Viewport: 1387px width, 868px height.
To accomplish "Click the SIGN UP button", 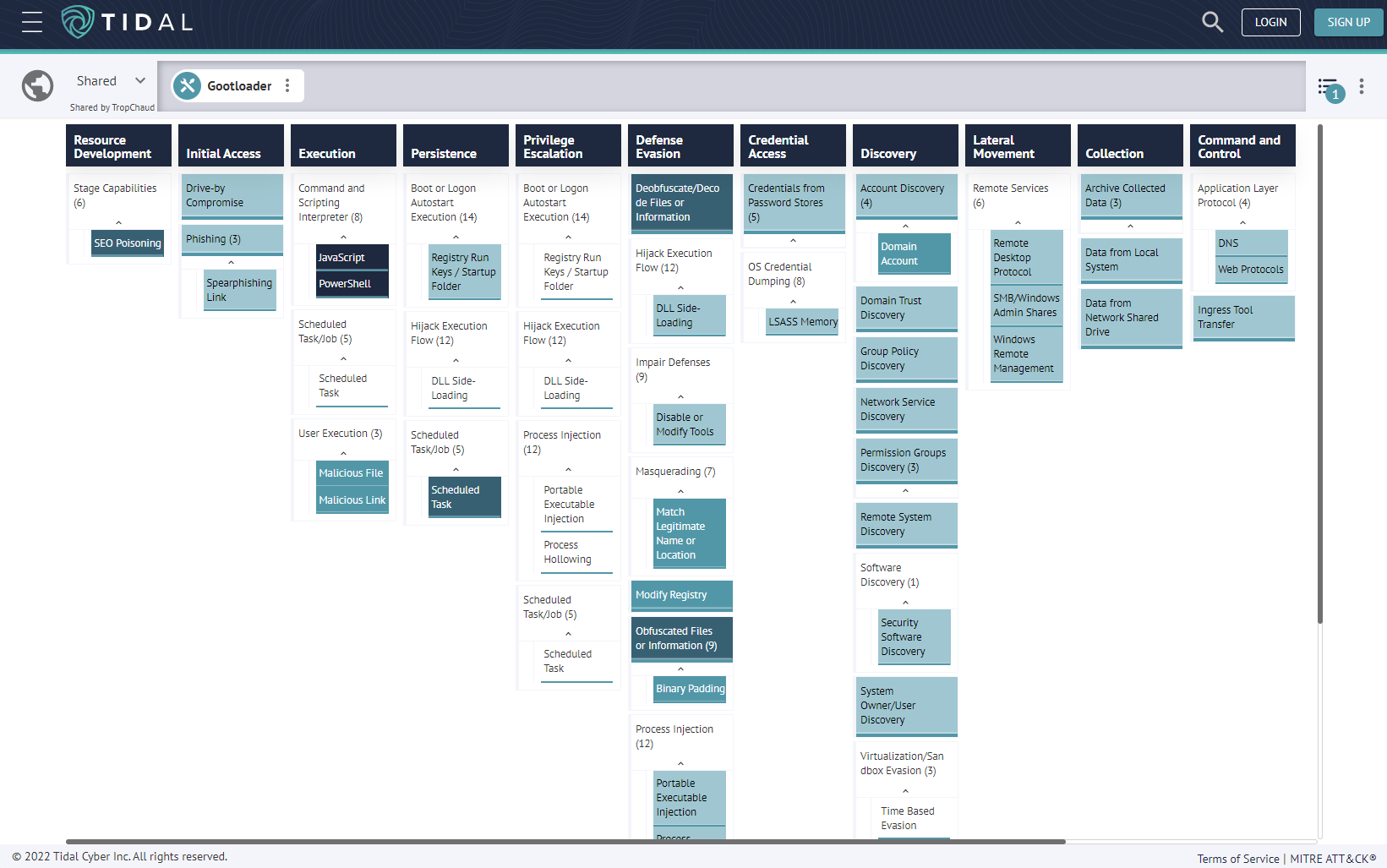I will (x=1348, y=22).
